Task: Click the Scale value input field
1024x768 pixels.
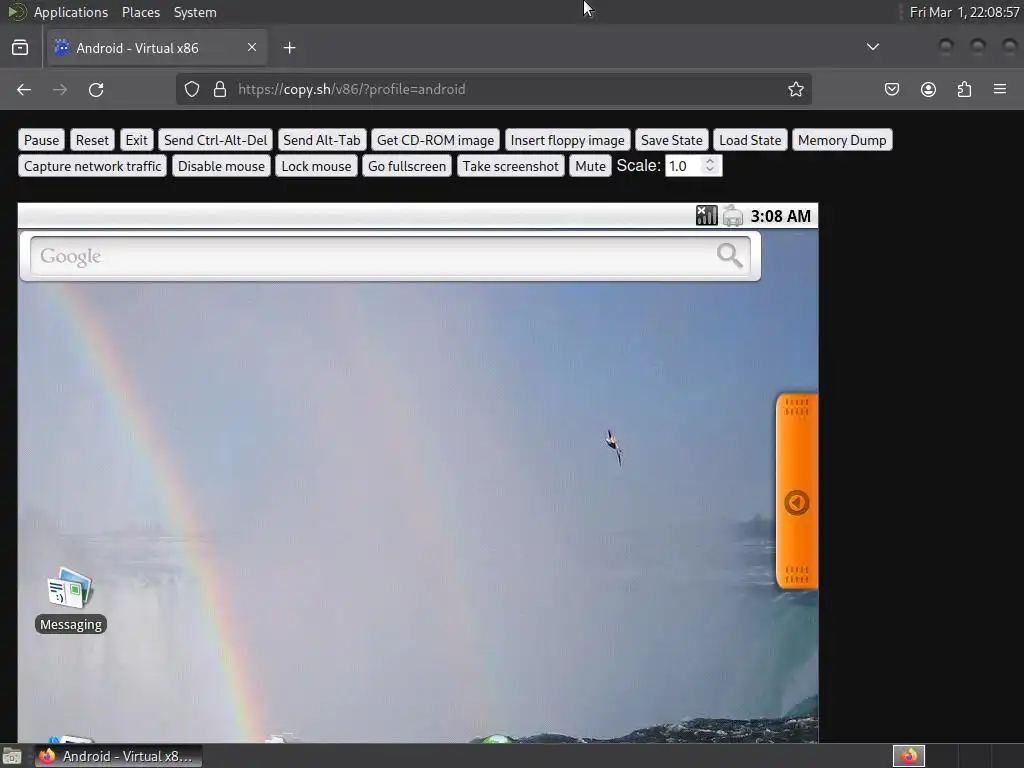Action: [x=683, y=166]
